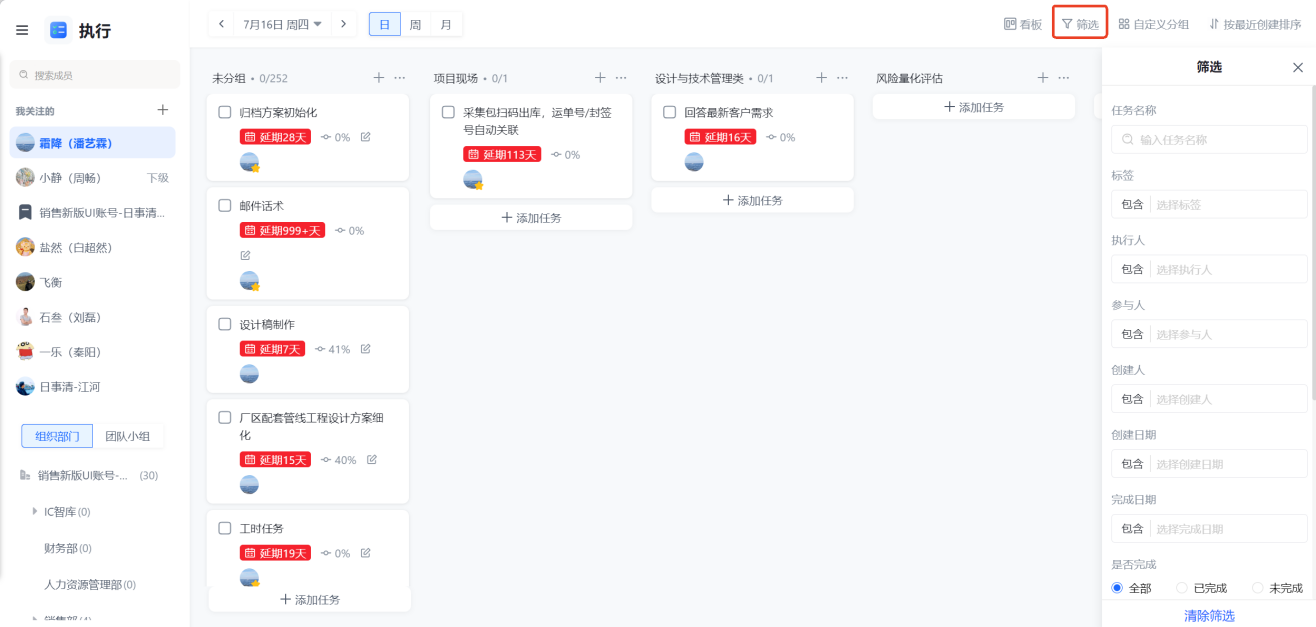Add task in 项目现场 column header plus
Viewport: 1316px width, 627px height.
click(x=600, y=78)
